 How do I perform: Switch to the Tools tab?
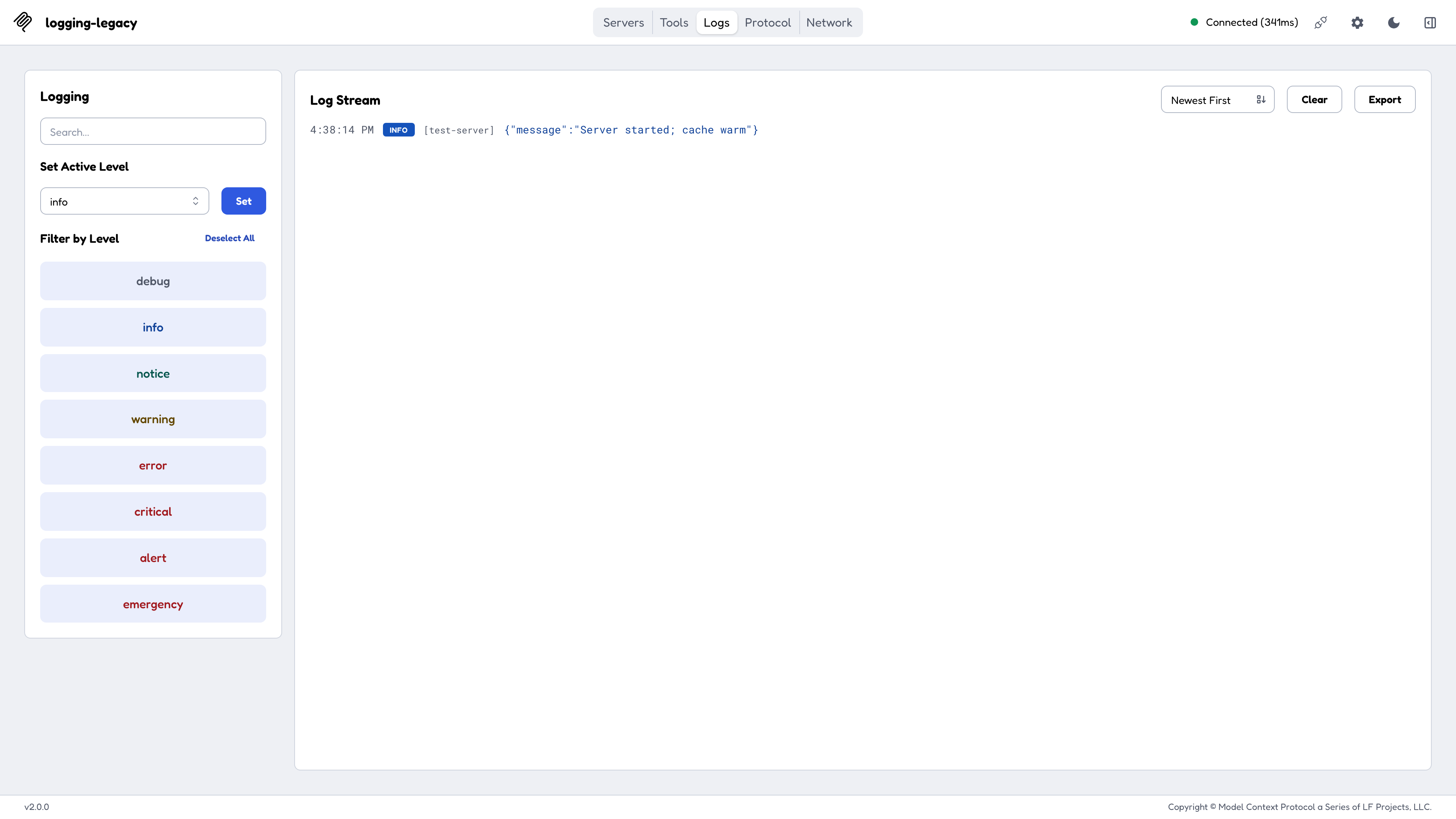tap(674, 23)
